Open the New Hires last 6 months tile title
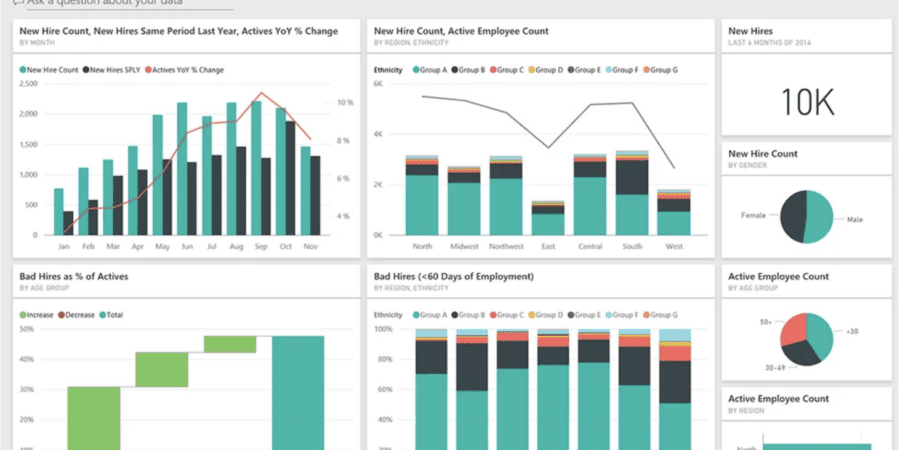The height and width of the screenshot is (450, 900). coord(750,31)
